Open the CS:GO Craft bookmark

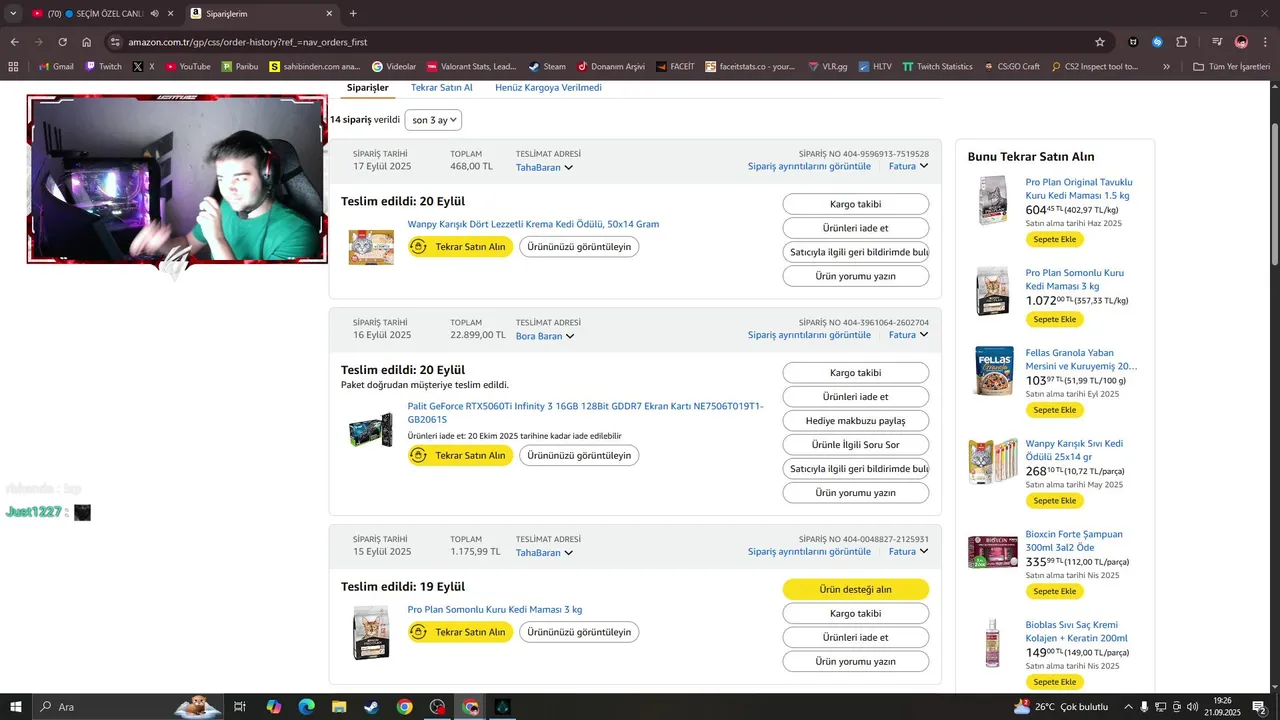point(1012,66)
